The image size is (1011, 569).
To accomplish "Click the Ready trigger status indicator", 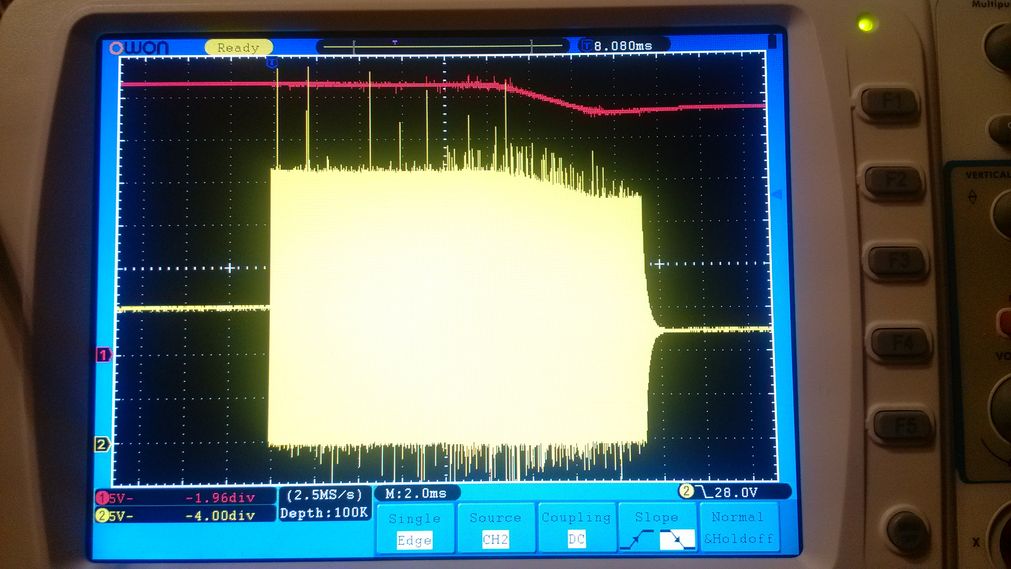I will pyautogui.click(x=237, y=47).
